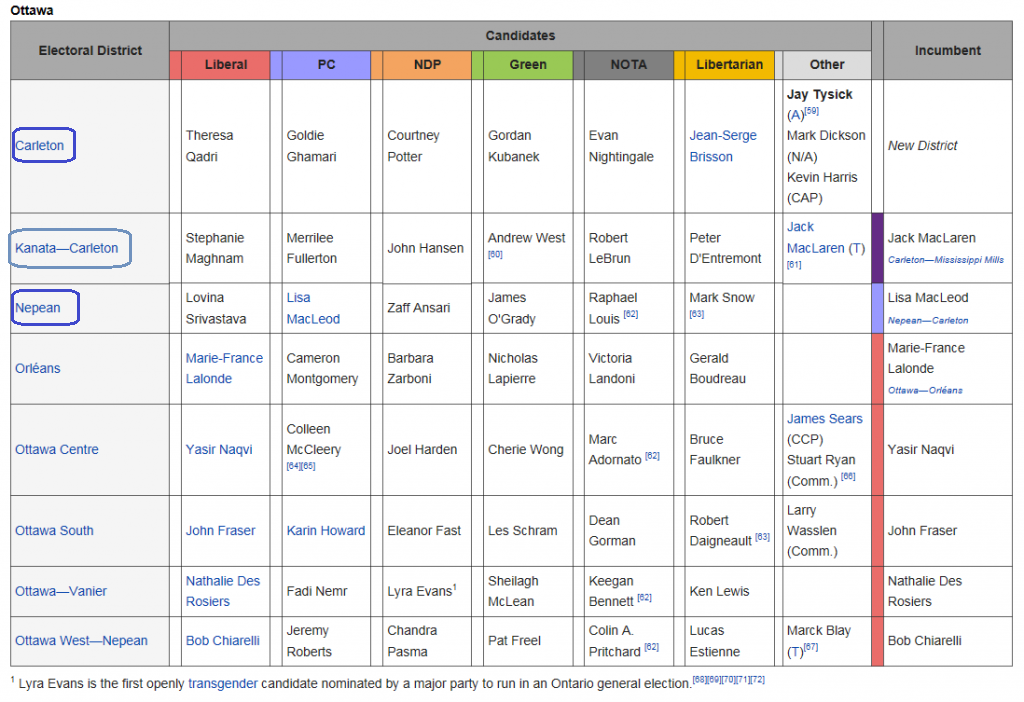Open citation 67 next to Marck Blay (T)
Image resolution: width=1024 pixels, height=702 pixels.
point(810,647)
